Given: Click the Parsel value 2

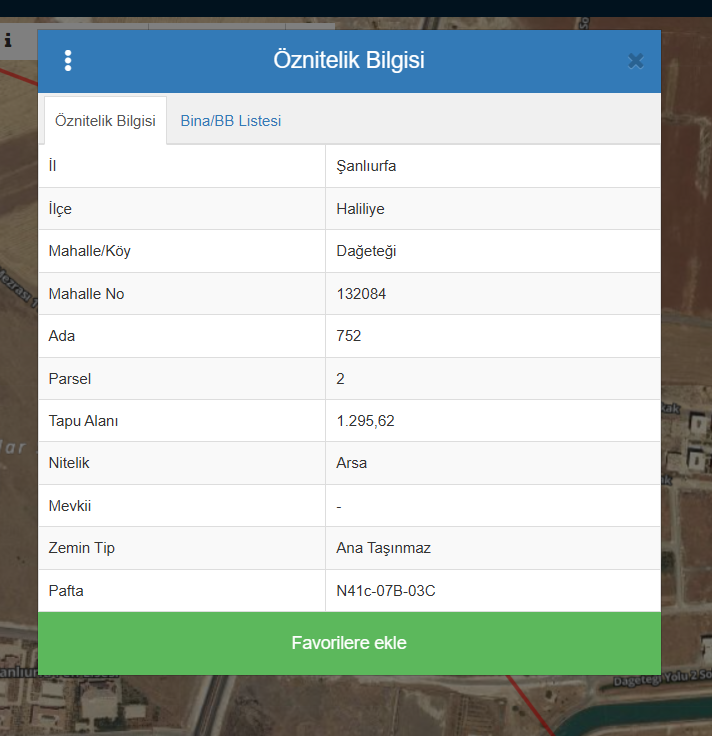Looking at the screenshot, I should click(x=341, y=379).
